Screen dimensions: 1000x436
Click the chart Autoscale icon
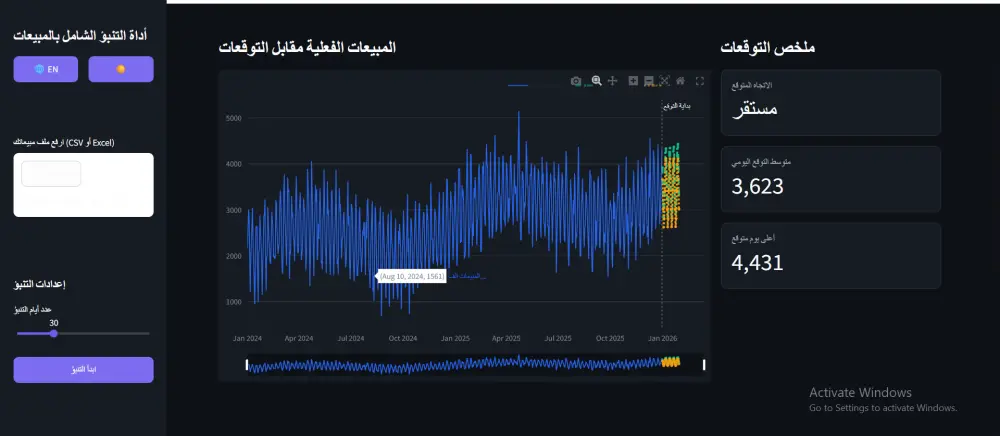tap(665, 81)
